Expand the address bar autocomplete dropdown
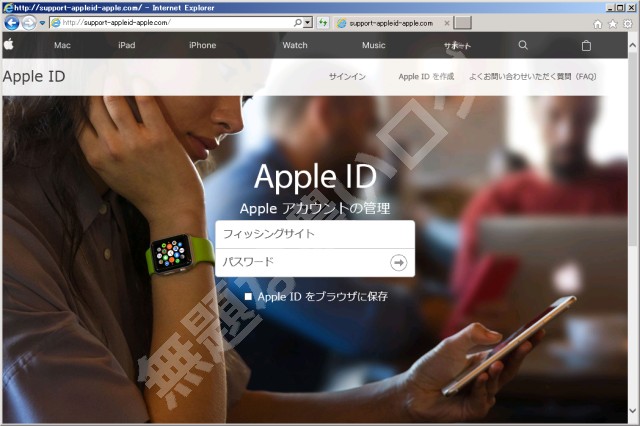The image size is (640, 426). [308, 23]
